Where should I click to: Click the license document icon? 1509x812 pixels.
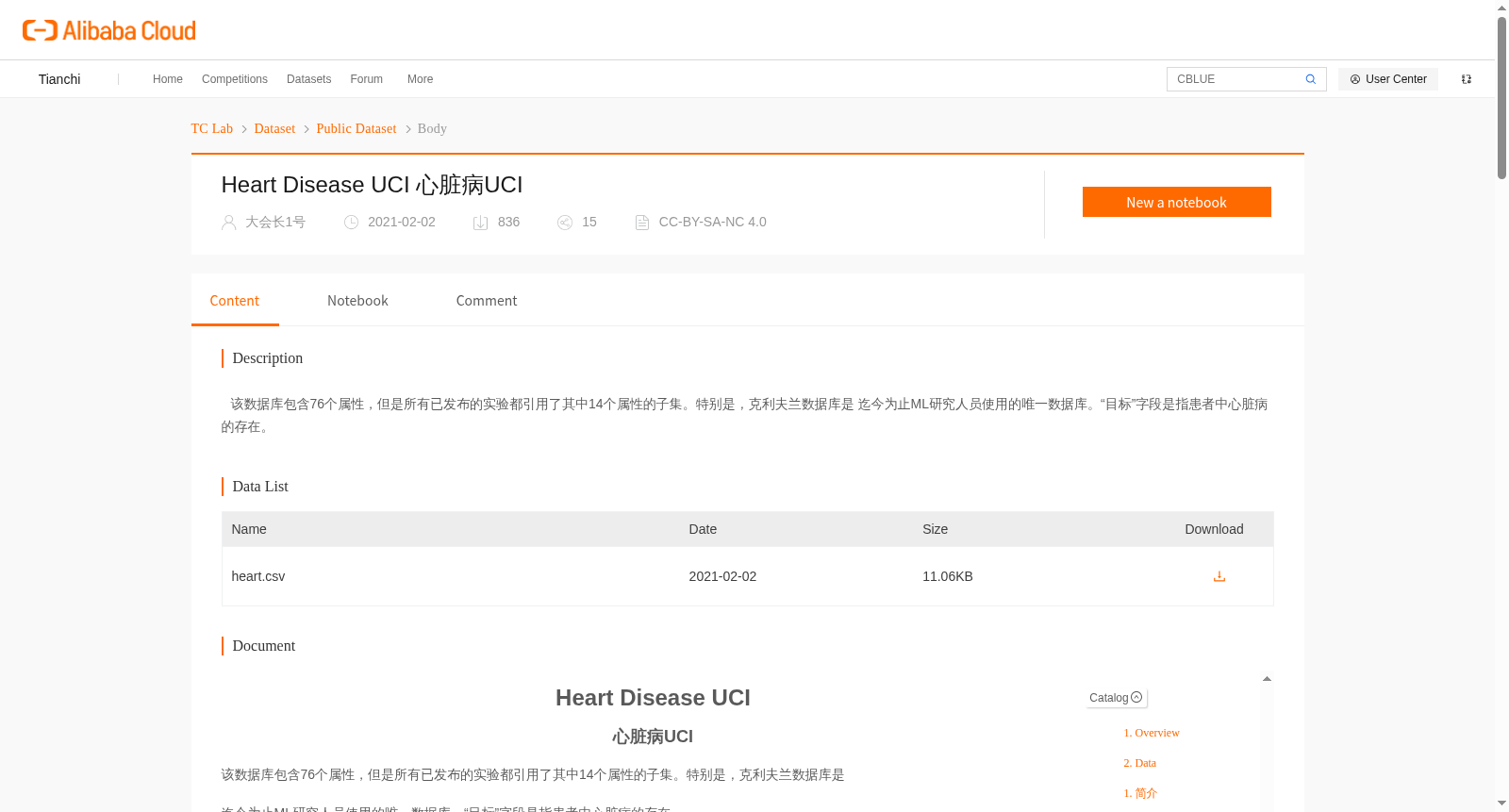pyautogui.click(x=642, y=223)
